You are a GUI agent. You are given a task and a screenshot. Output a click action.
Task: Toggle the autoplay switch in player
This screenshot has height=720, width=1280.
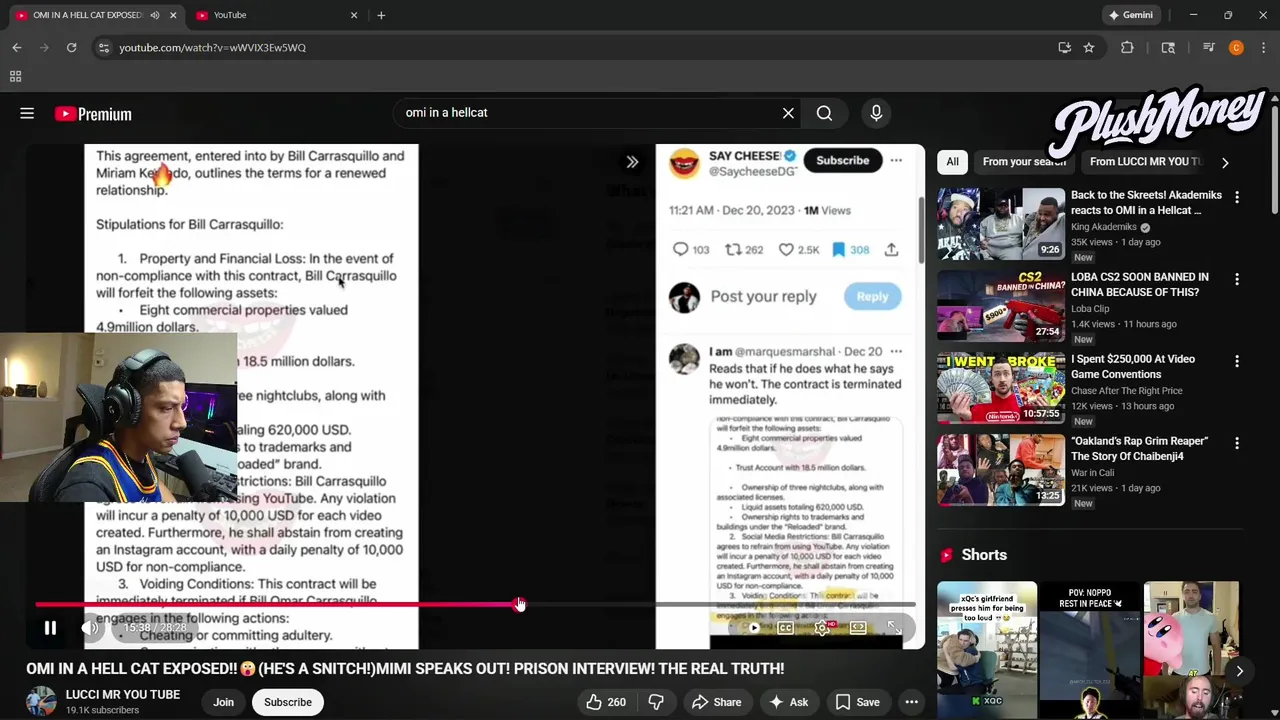(753, 628)
